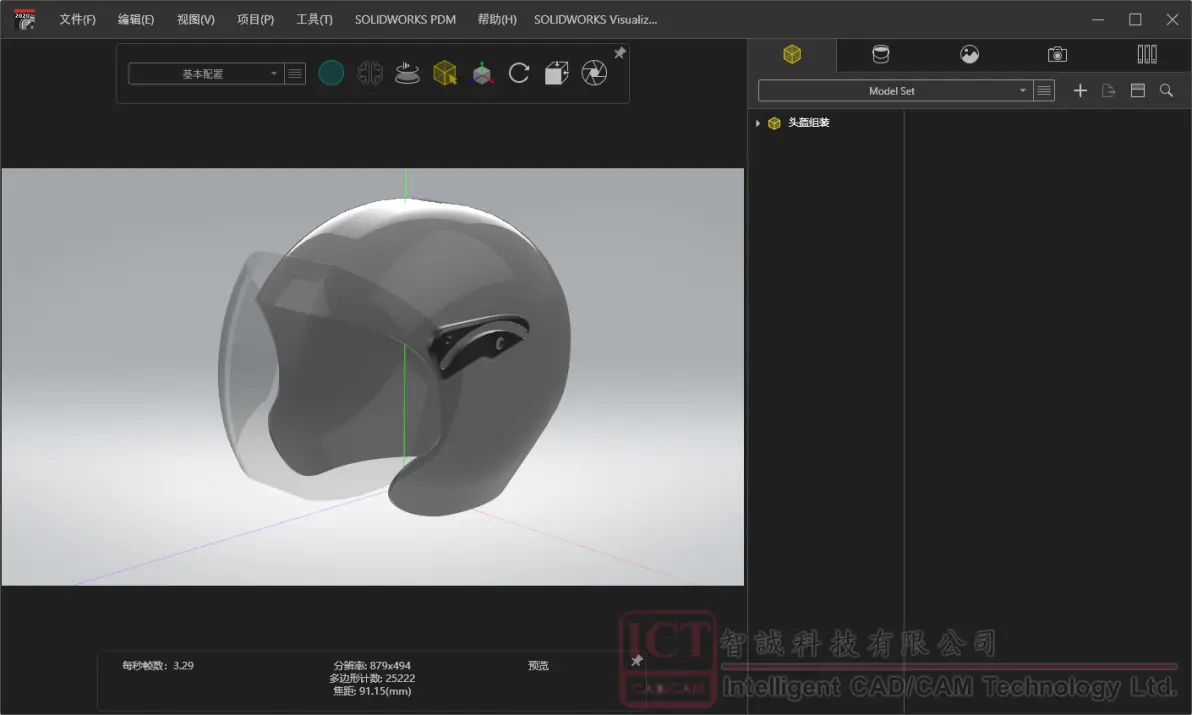Open the list button beside 基本配置
The width and height of the screenshot is (1192, 715).
point(295,74)
